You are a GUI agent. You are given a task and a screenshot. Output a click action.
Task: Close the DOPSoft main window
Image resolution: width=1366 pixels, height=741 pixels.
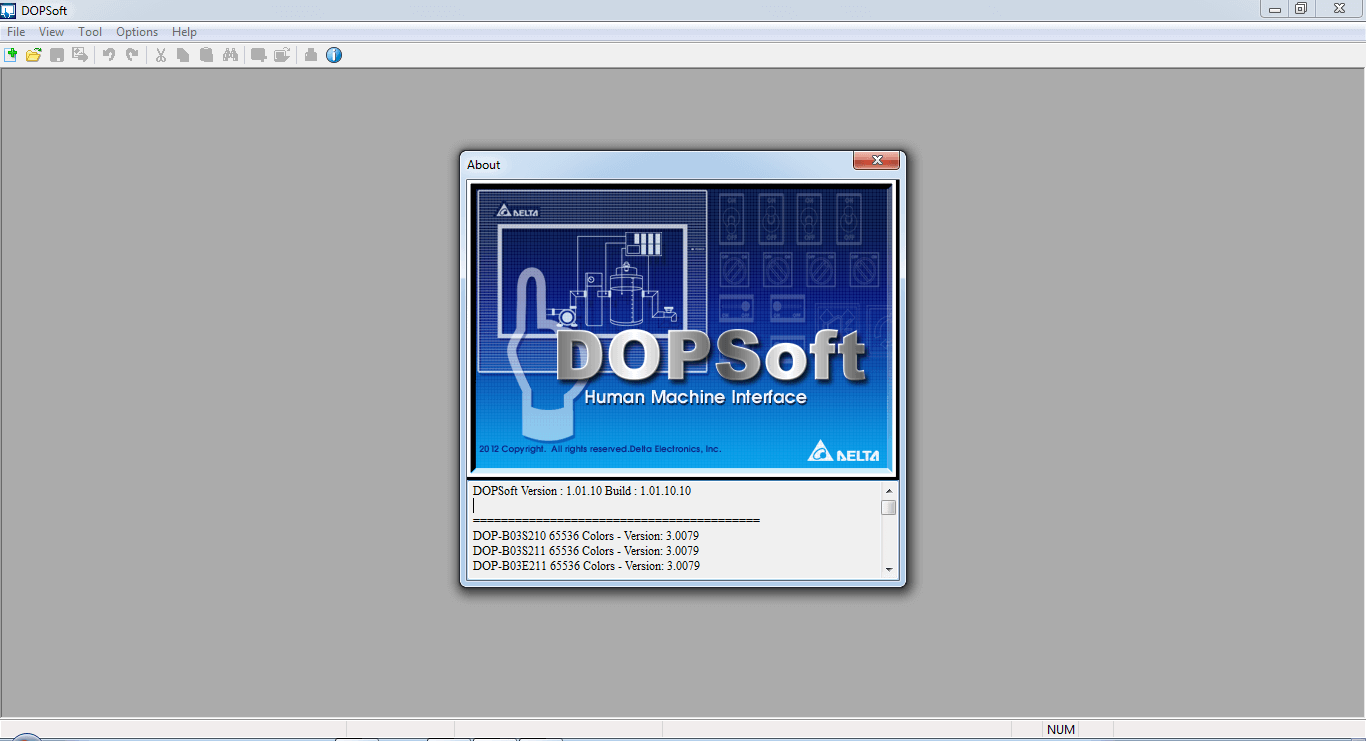(1339, 9)
